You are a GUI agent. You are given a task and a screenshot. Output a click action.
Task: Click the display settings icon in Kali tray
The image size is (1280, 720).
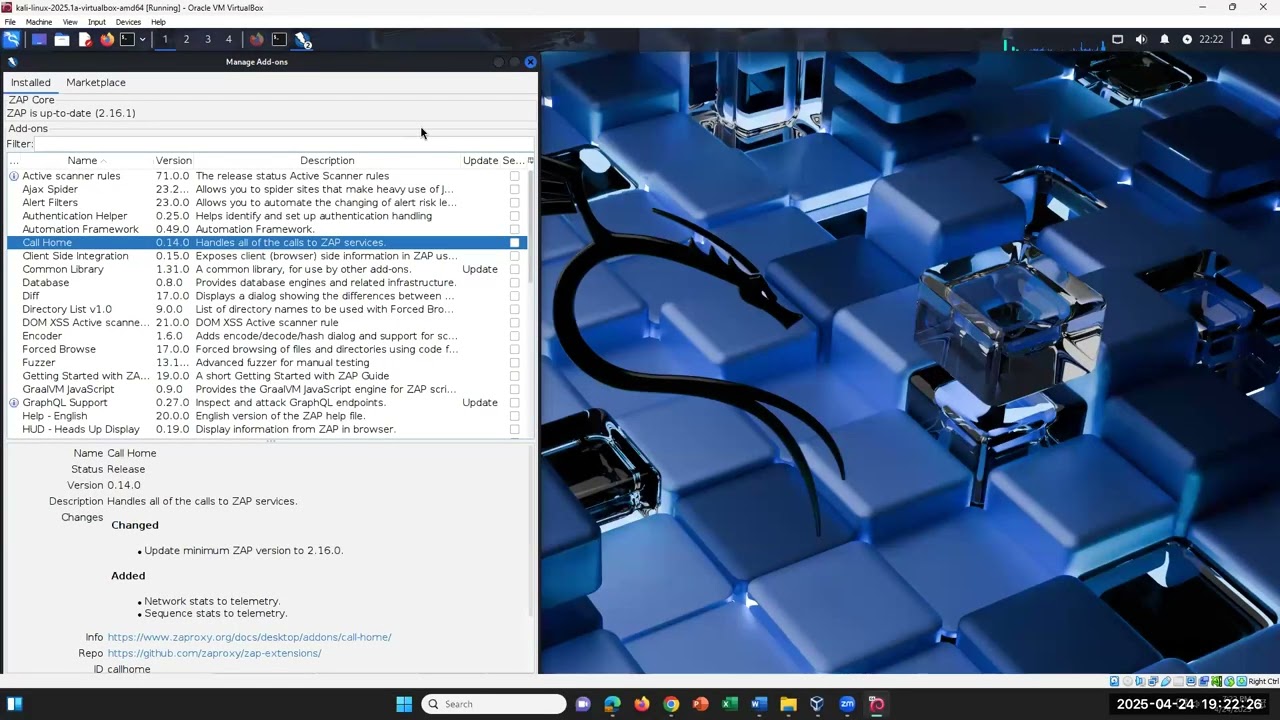click(1117, 39)
